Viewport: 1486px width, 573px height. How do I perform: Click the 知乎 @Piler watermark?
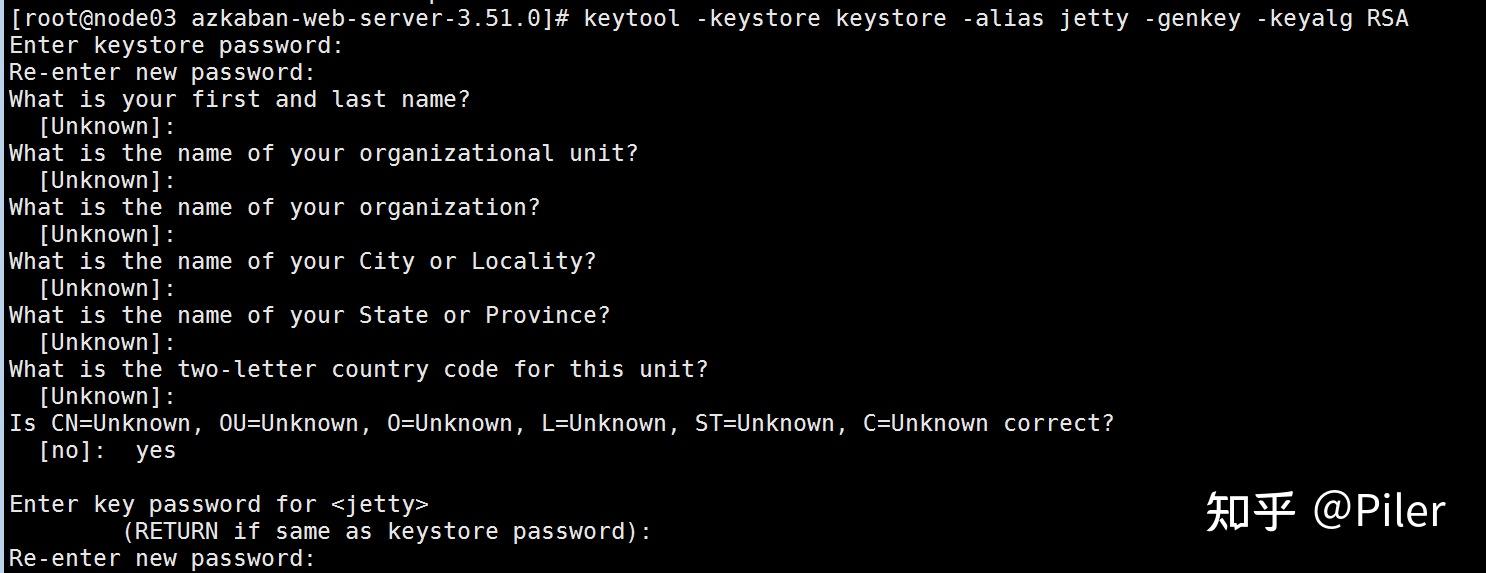point(1325,511)
